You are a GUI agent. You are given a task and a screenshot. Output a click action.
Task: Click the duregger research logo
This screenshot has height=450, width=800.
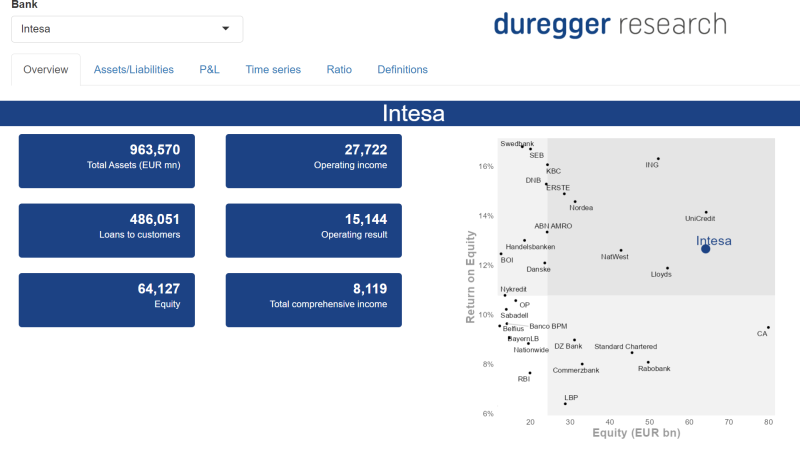pos(610,24)
